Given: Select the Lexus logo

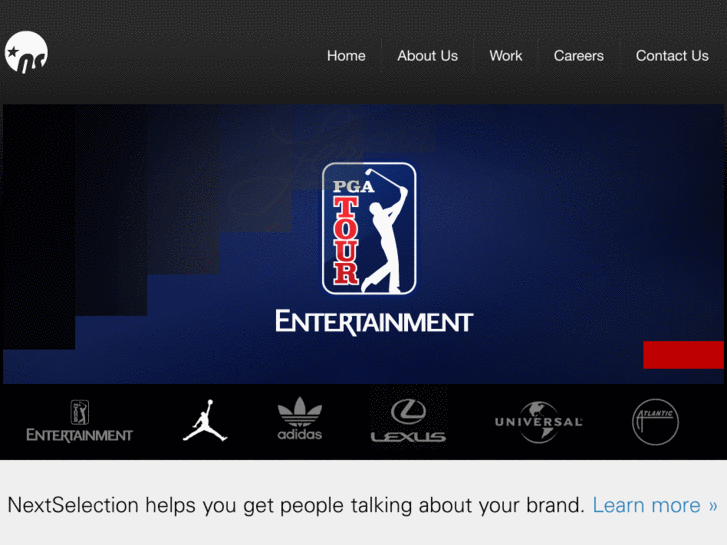Looking at the screenshot, I should [x=408, y=420].
